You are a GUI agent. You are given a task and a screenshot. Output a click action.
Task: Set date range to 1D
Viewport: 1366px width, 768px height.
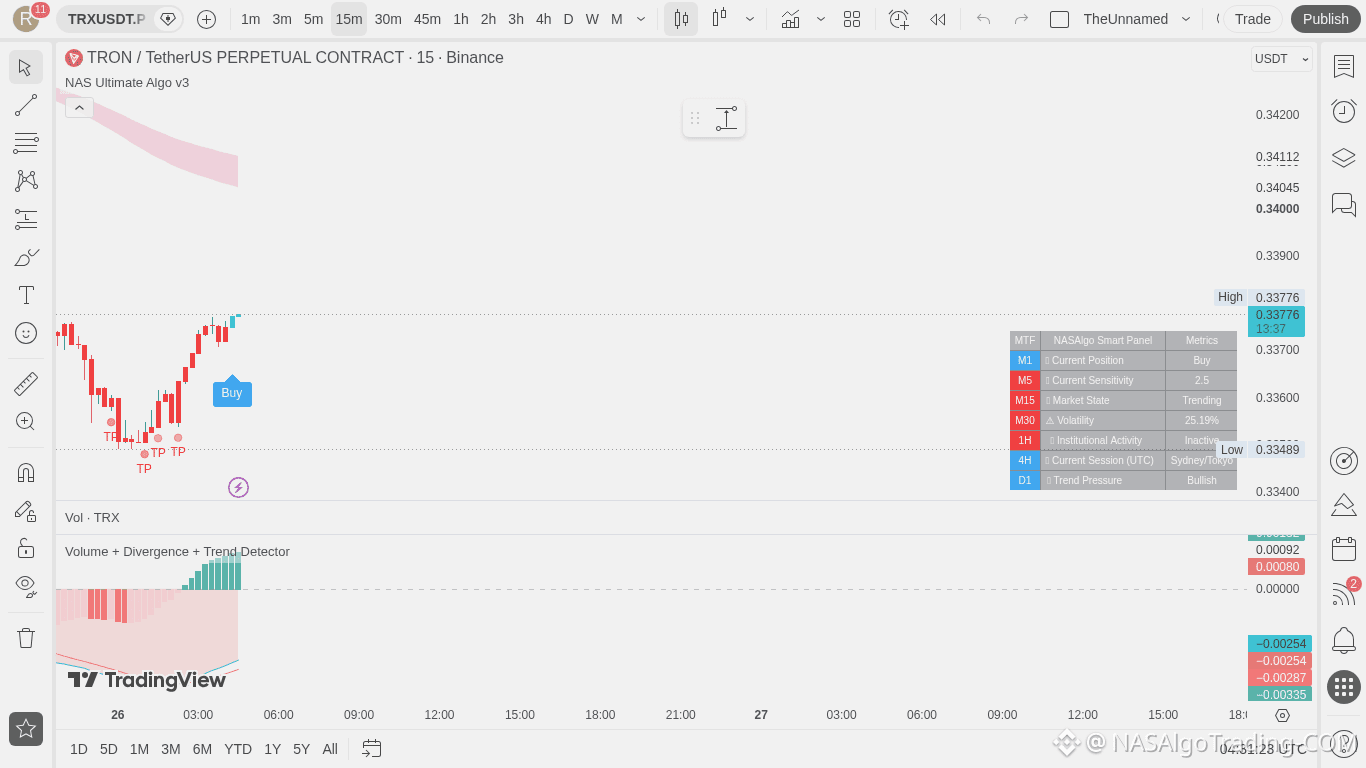coord(79,749)
